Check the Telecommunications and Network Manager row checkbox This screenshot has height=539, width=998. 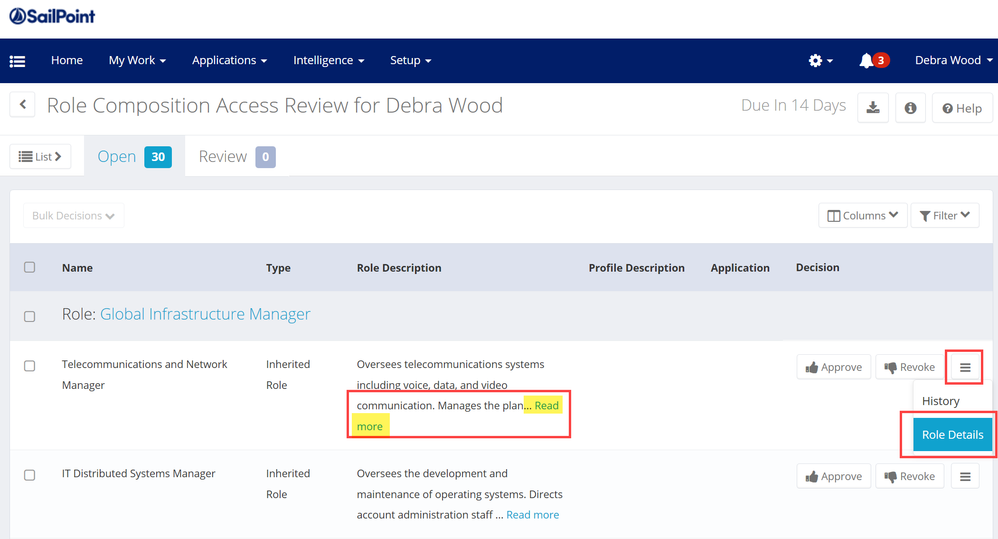(x=30, y=366)
